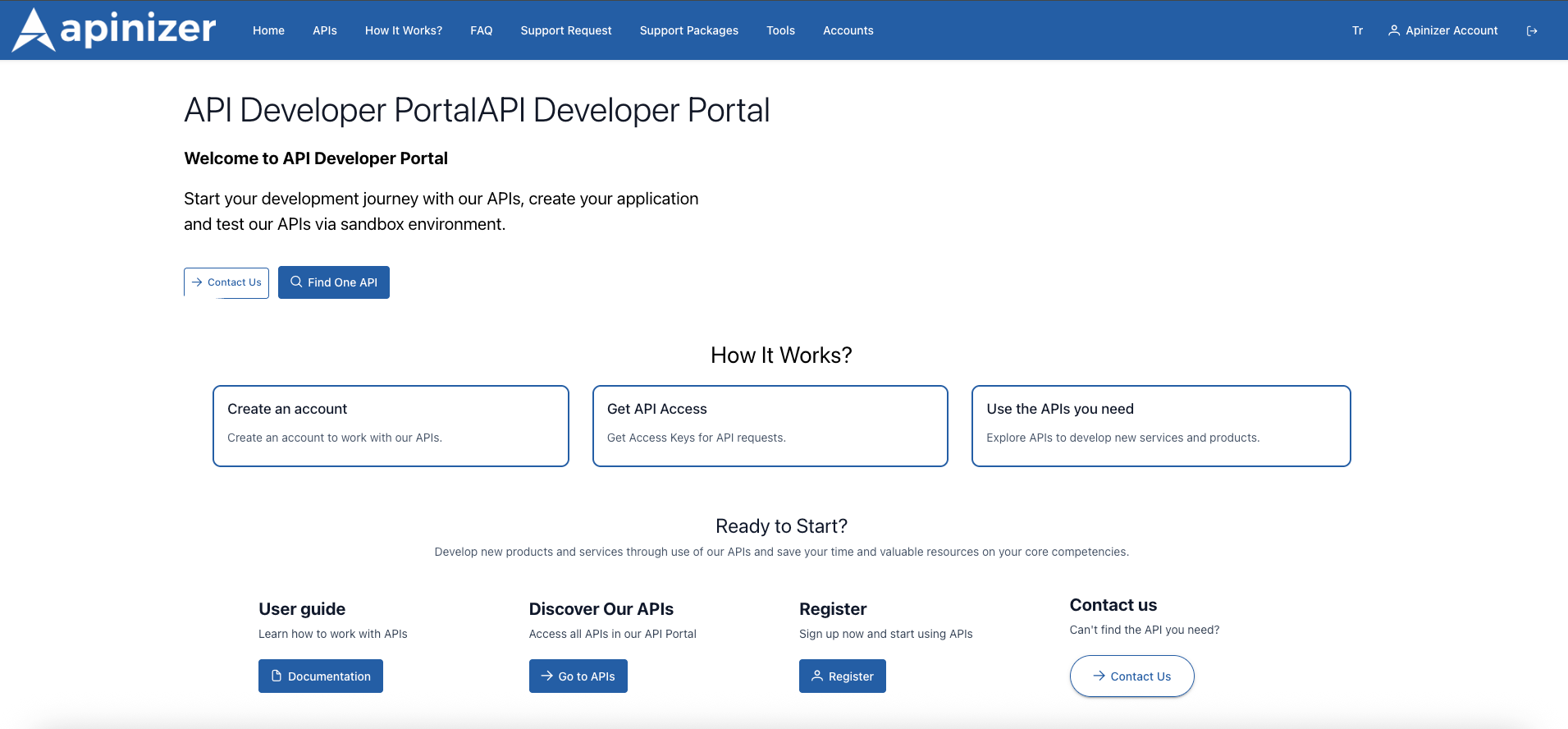Navigate to Support Packages
1568x729 pixels.
(x=688, y=30)
